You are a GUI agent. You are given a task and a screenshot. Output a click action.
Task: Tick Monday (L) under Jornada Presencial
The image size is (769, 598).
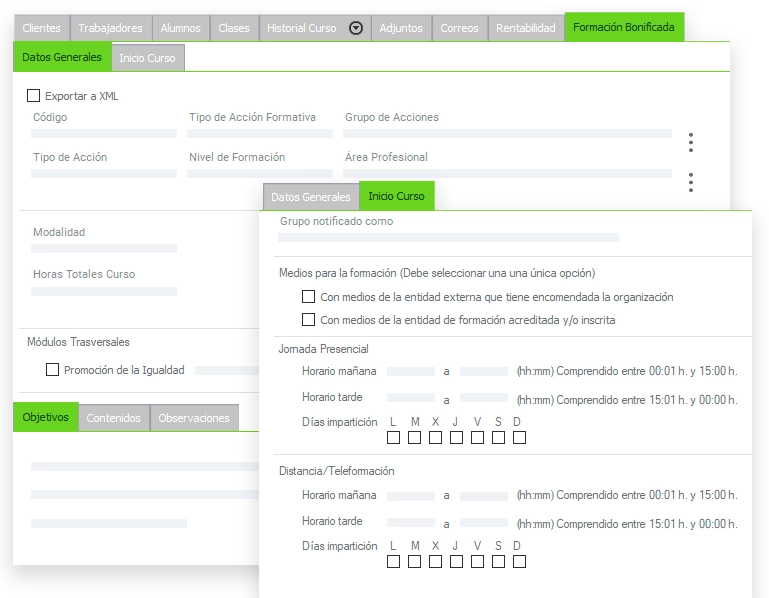tap(393, 437)
